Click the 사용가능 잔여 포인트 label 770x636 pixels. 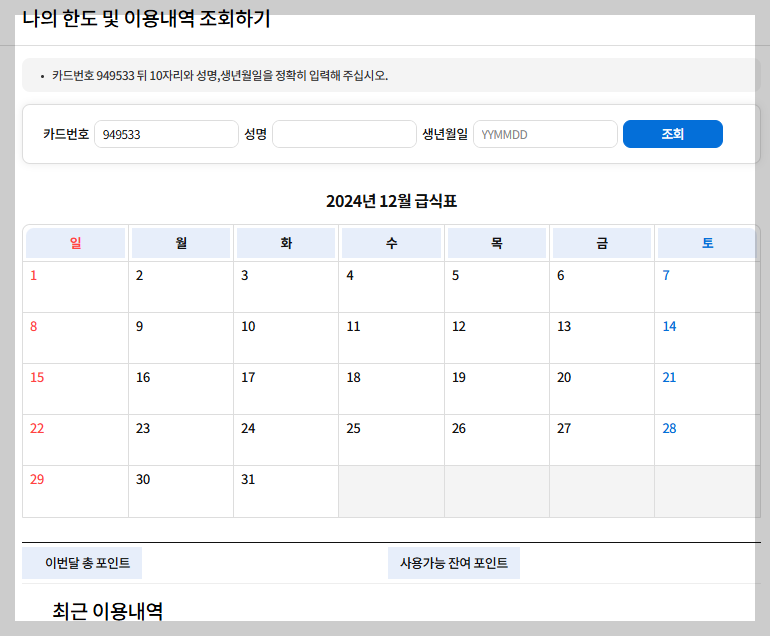click(x=454, y=563)
